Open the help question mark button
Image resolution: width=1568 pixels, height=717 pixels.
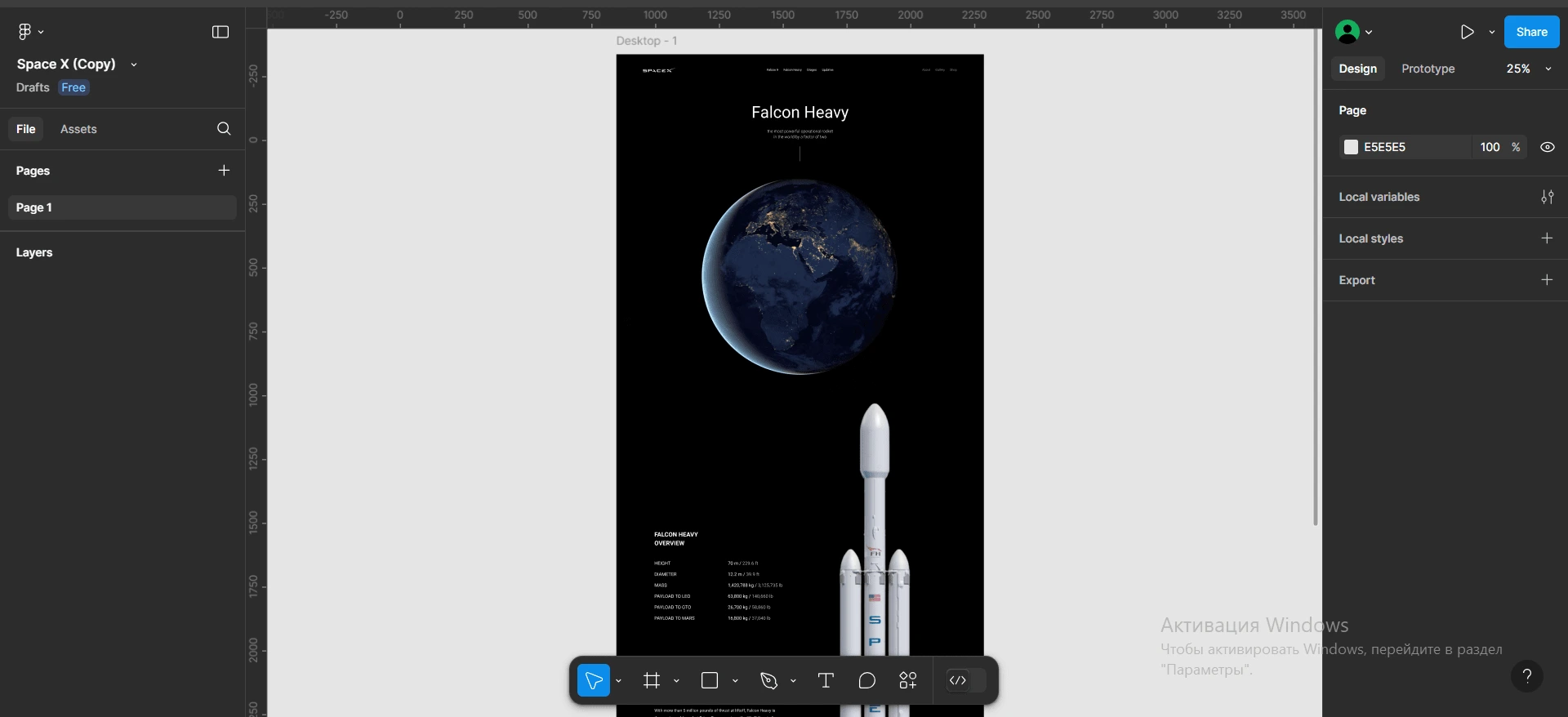pyautogui.click(x=1527, y=676)
